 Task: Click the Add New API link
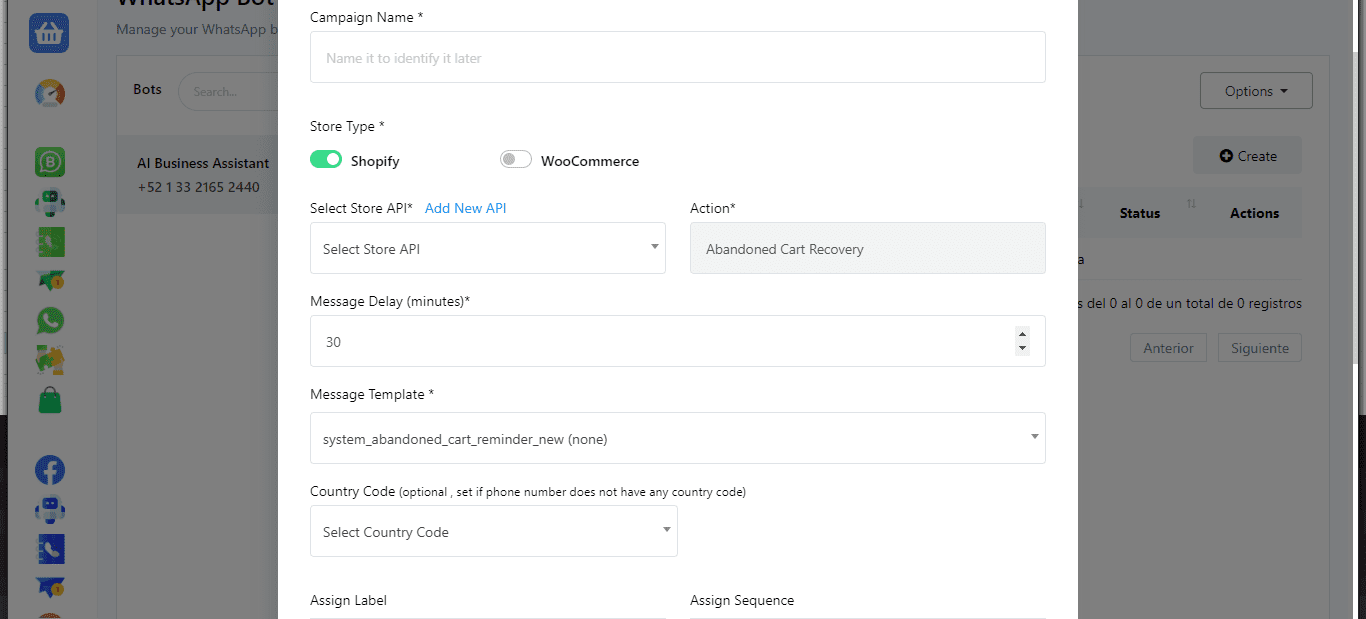(x=465, y=208)
